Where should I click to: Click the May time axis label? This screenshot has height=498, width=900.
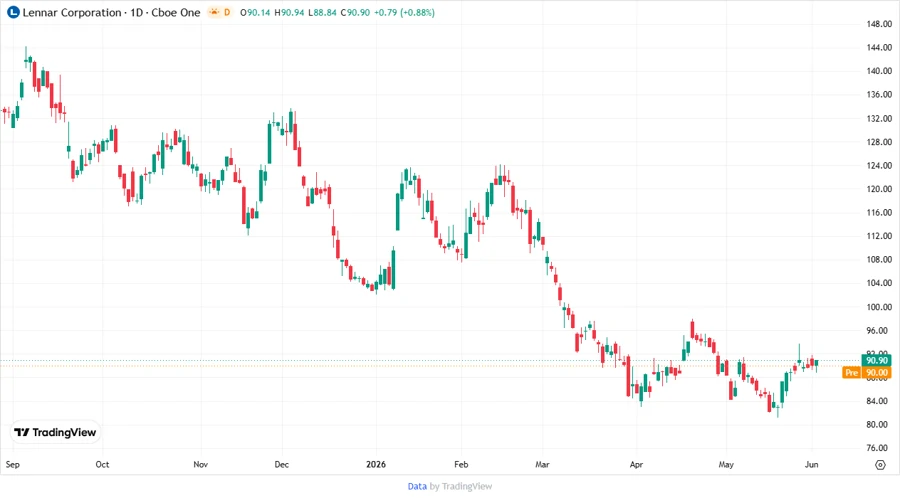(x=726, y=464)
